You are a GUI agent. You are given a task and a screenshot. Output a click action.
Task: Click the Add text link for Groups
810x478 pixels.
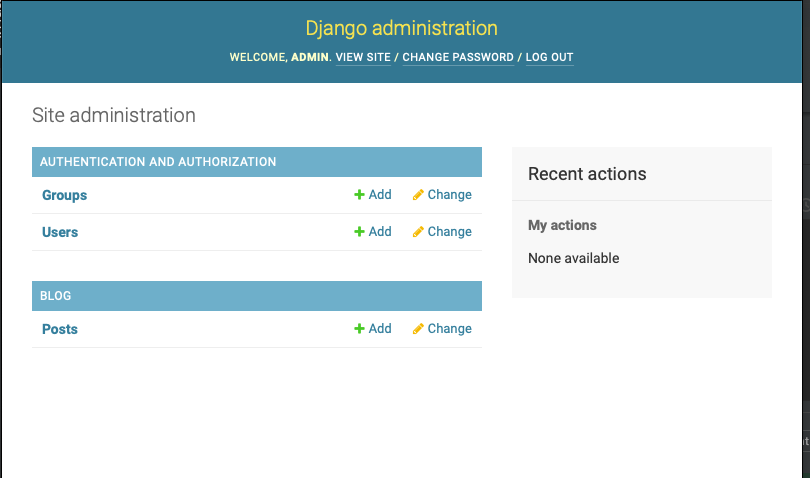tap(380, 195)
